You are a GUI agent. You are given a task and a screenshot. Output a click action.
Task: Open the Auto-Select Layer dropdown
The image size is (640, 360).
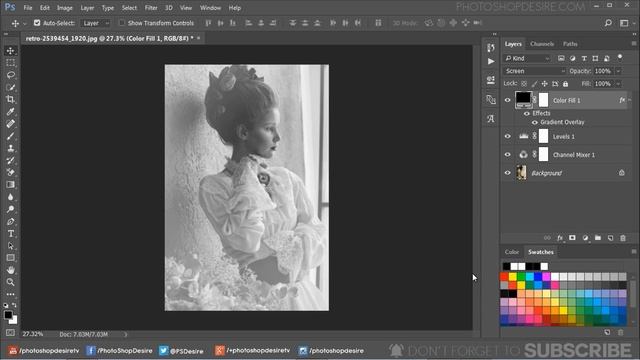[96, 23]
